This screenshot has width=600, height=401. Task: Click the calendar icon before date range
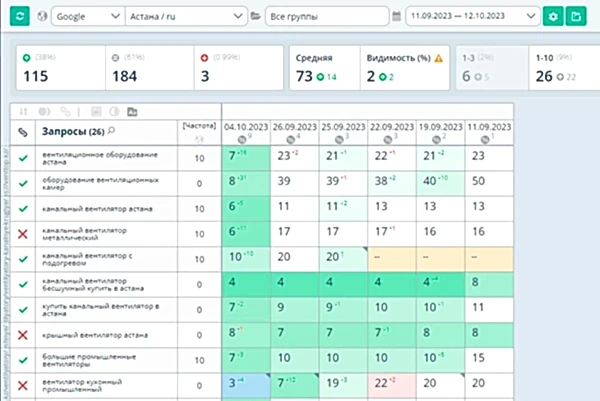click(397, 17)
